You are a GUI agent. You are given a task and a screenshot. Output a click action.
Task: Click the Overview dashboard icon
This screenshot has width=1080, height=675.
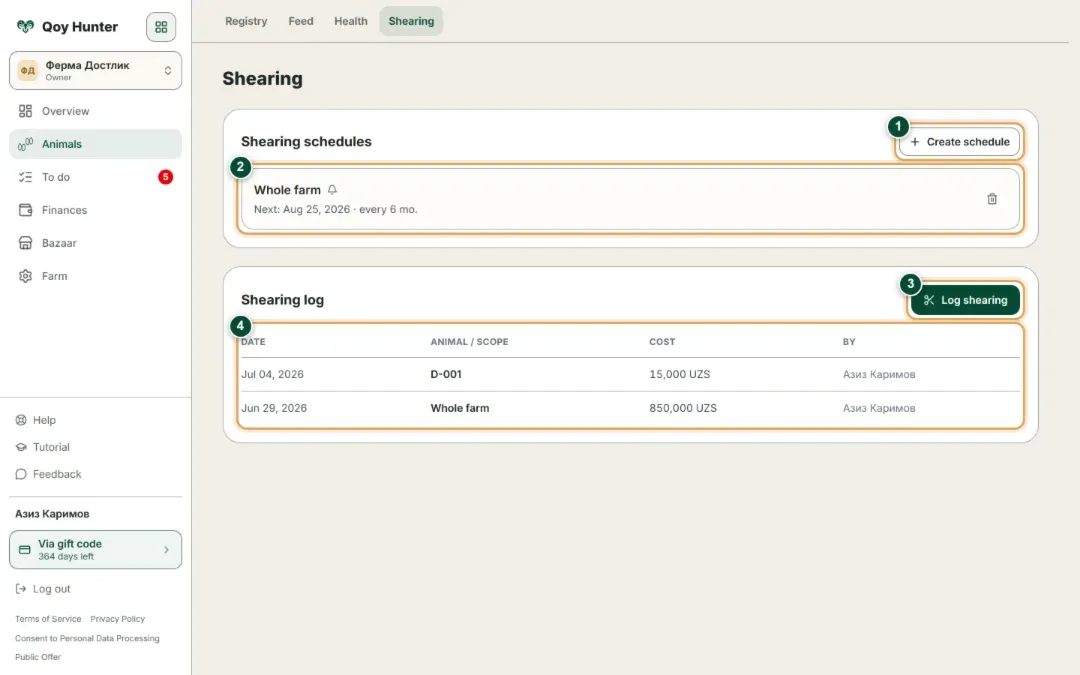(25, 111)
